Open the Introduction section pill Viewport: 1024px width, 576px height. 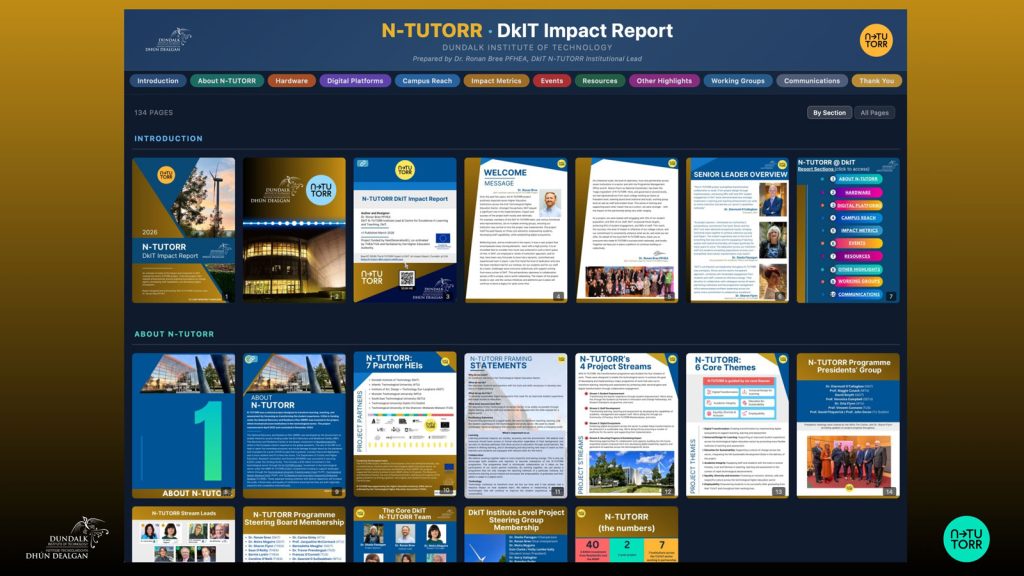point(157,81)
